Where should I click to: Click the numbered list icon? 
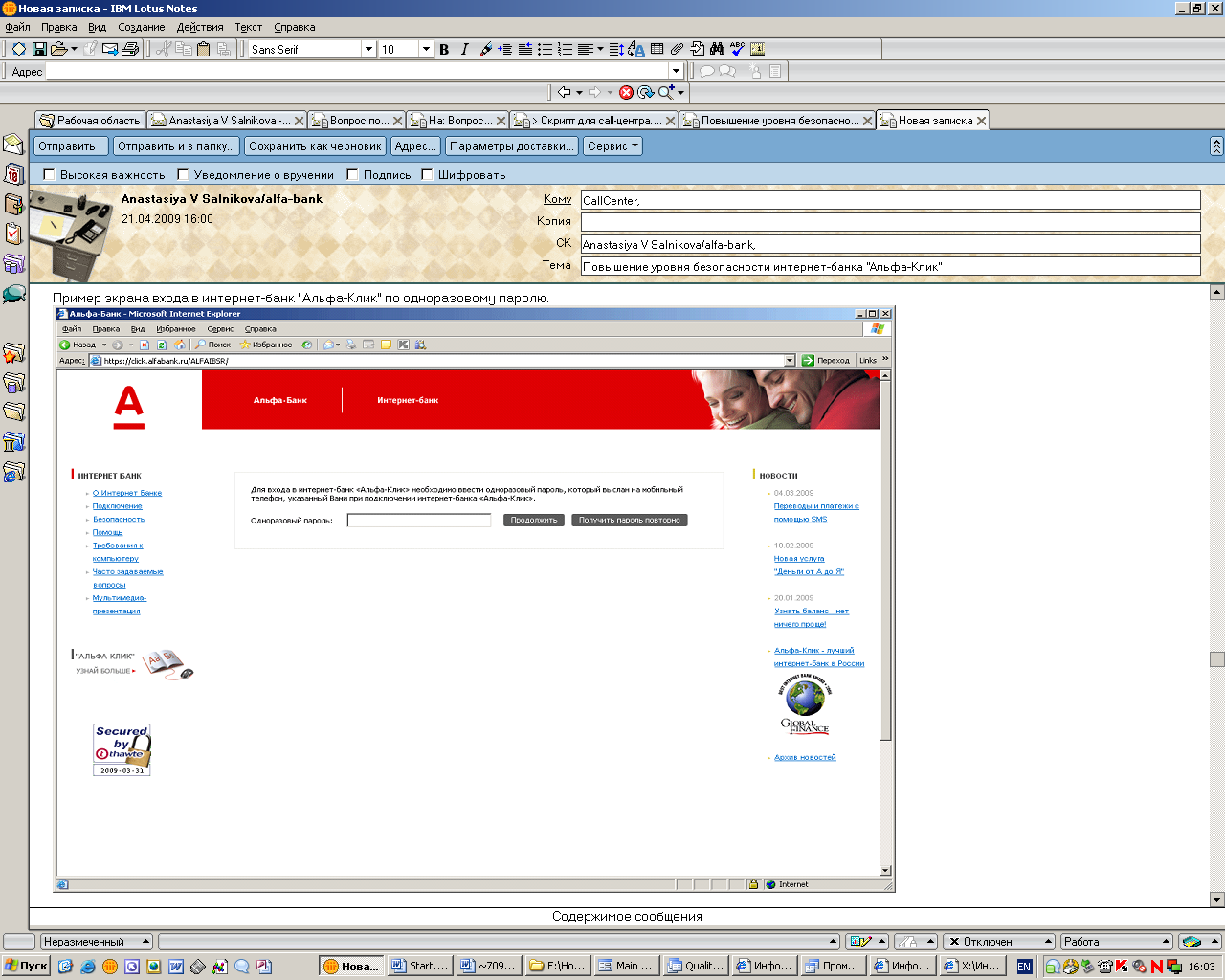(566, 49)
